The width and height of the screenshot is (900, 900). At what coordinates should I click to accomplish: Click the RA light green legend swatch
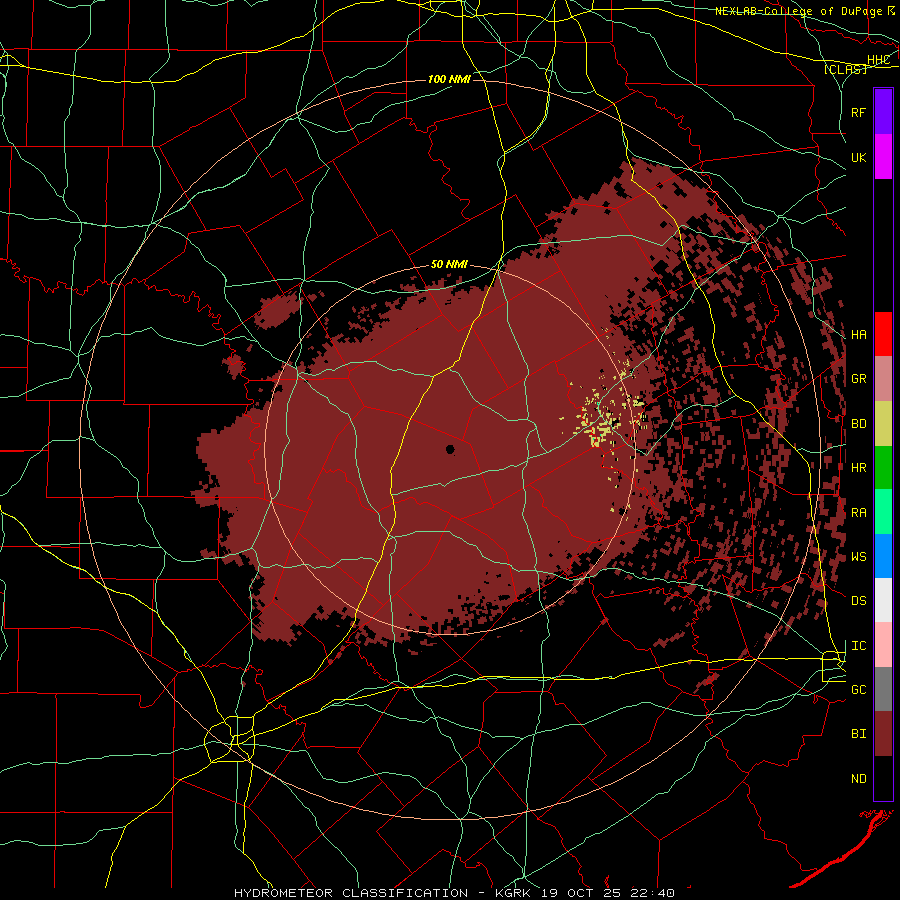(883, 512)
